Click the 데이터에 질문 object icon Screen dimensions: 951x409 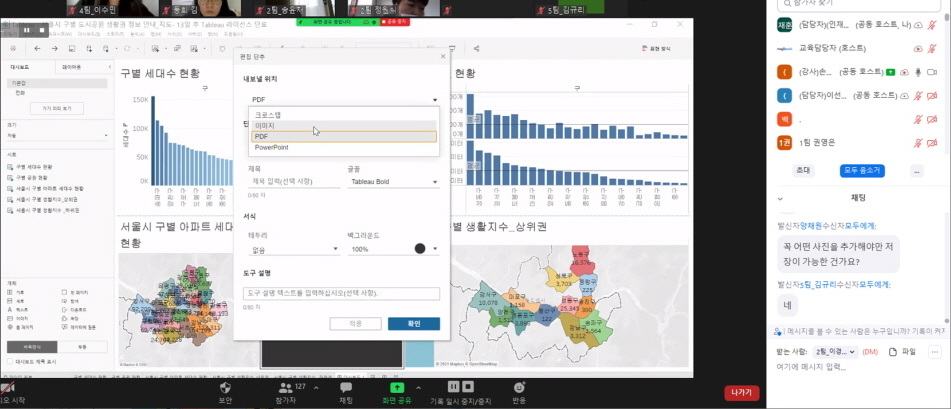pos(65,326)
